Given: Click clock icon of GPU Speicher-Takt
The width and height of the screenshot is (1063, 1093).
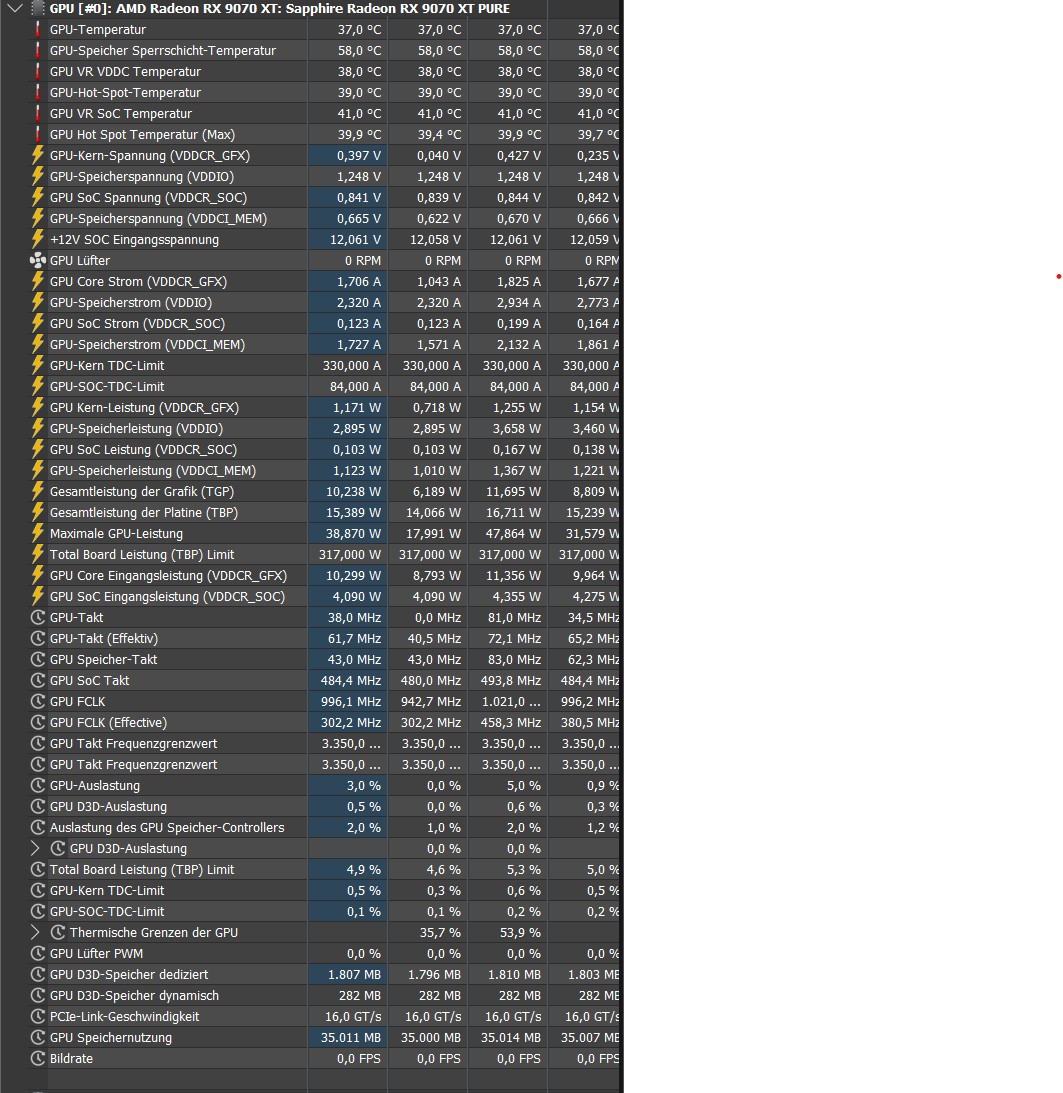Looking at the screenshot, I should (38, 659).
